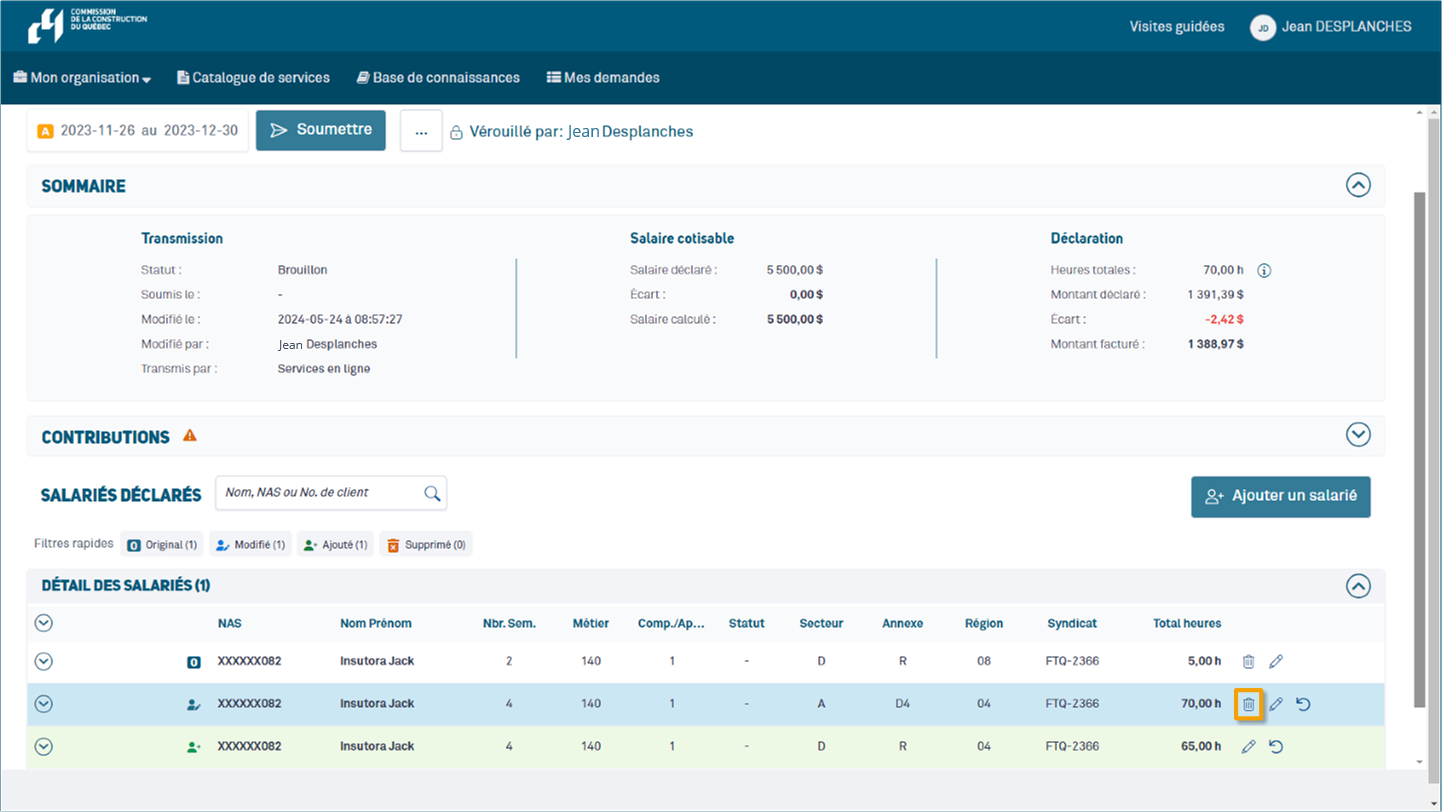Click the search magnifier icon
This screenshot has height=812, width=1442.
tap(432, 493)
